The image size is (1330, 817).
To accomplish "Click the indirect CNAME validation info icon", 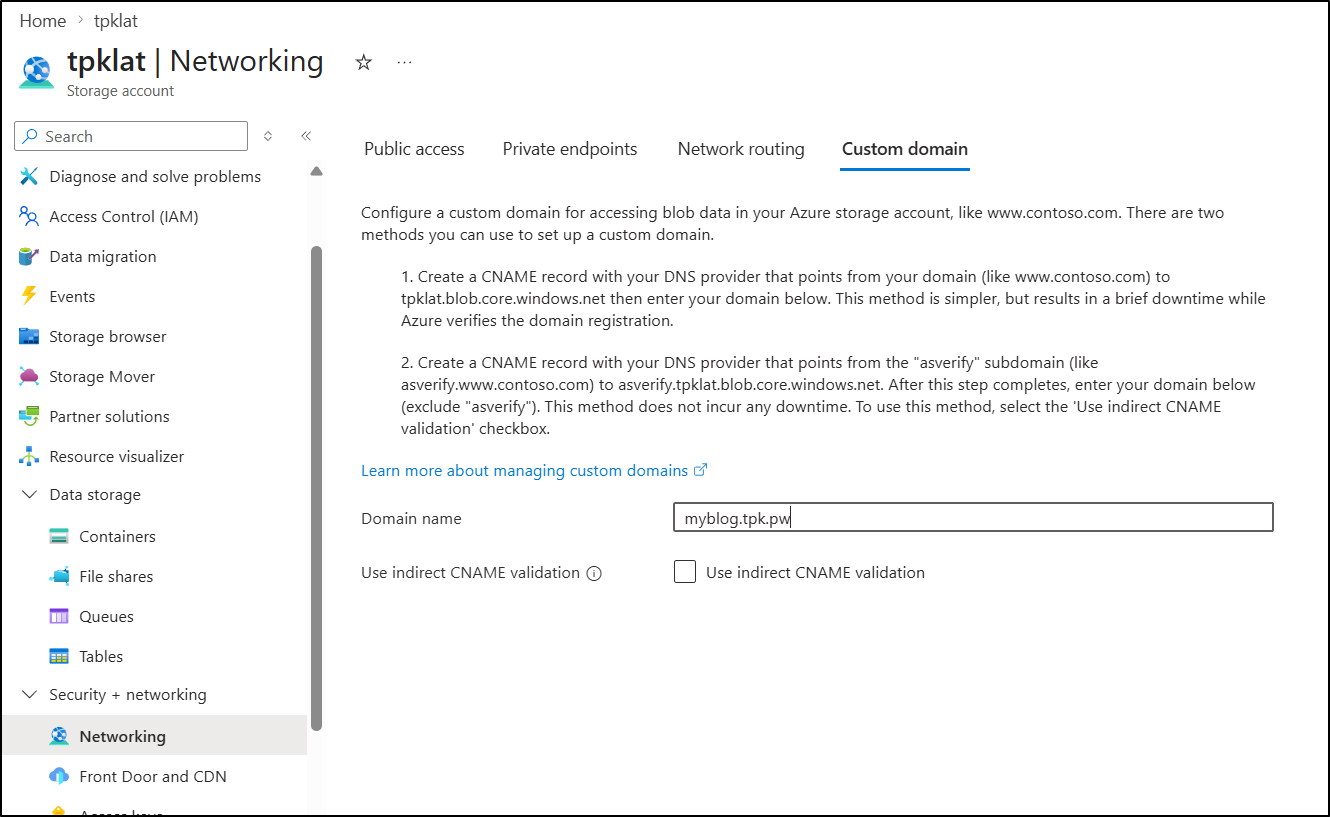I will [x=594, y=573].
